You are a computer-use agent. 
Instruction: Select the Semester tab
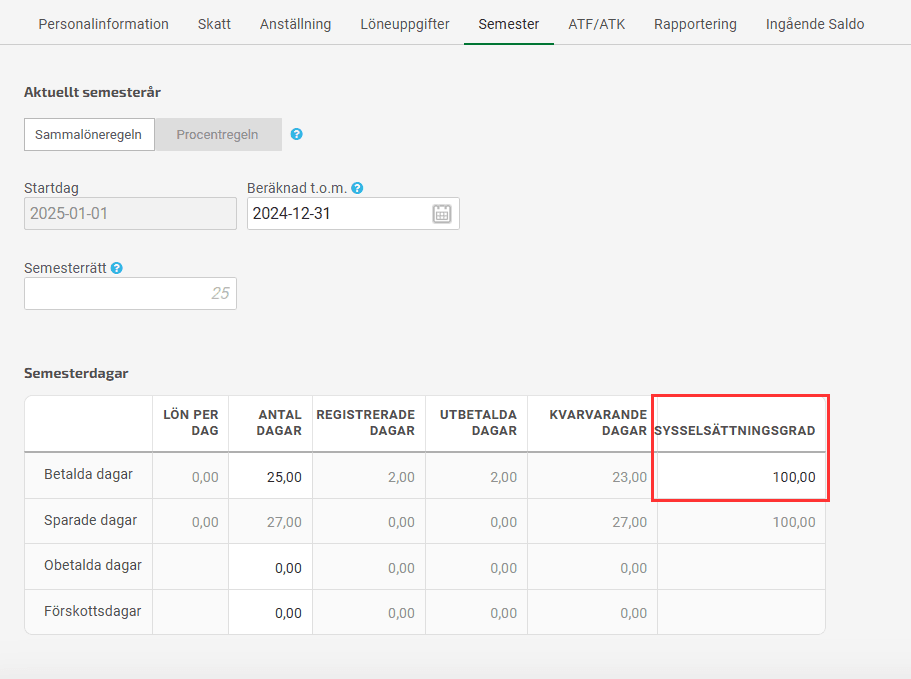pos(508,24)
